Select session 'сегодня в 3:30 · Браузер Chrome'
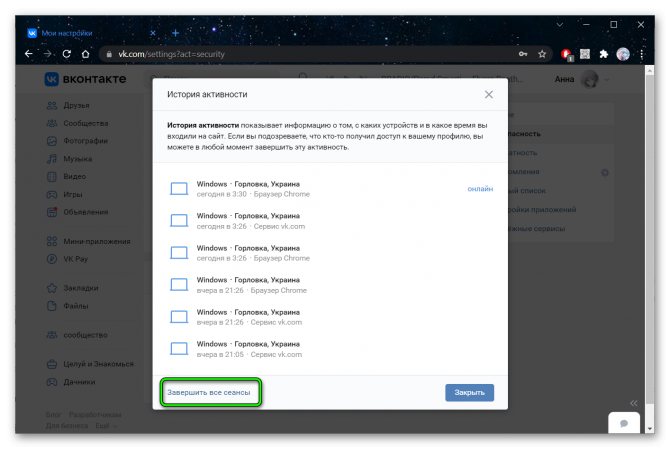This screenshot has height=449, width=670. 331,189
